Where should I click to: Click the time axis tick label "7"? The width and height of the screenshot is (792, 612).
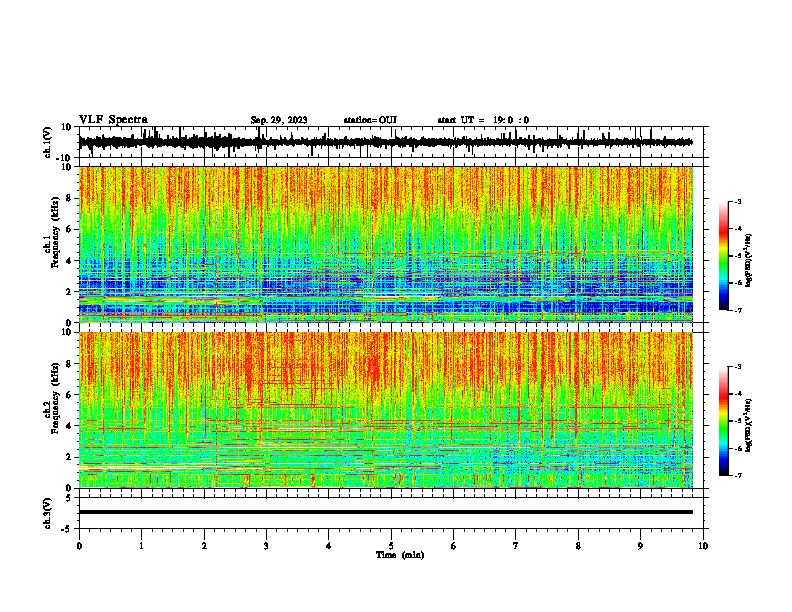tap(516, 546)
